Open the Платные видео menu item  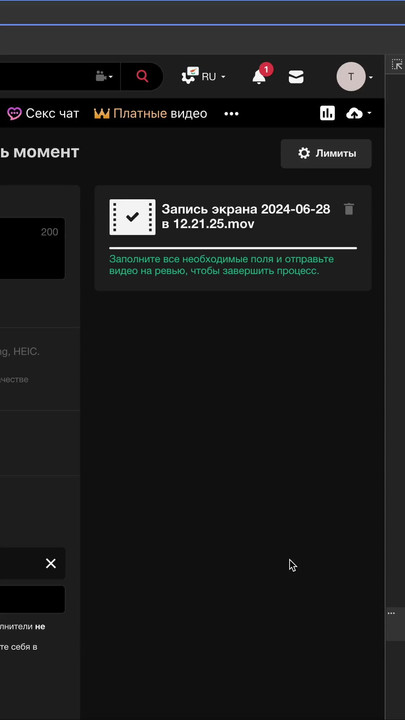(x=151, y=113)
